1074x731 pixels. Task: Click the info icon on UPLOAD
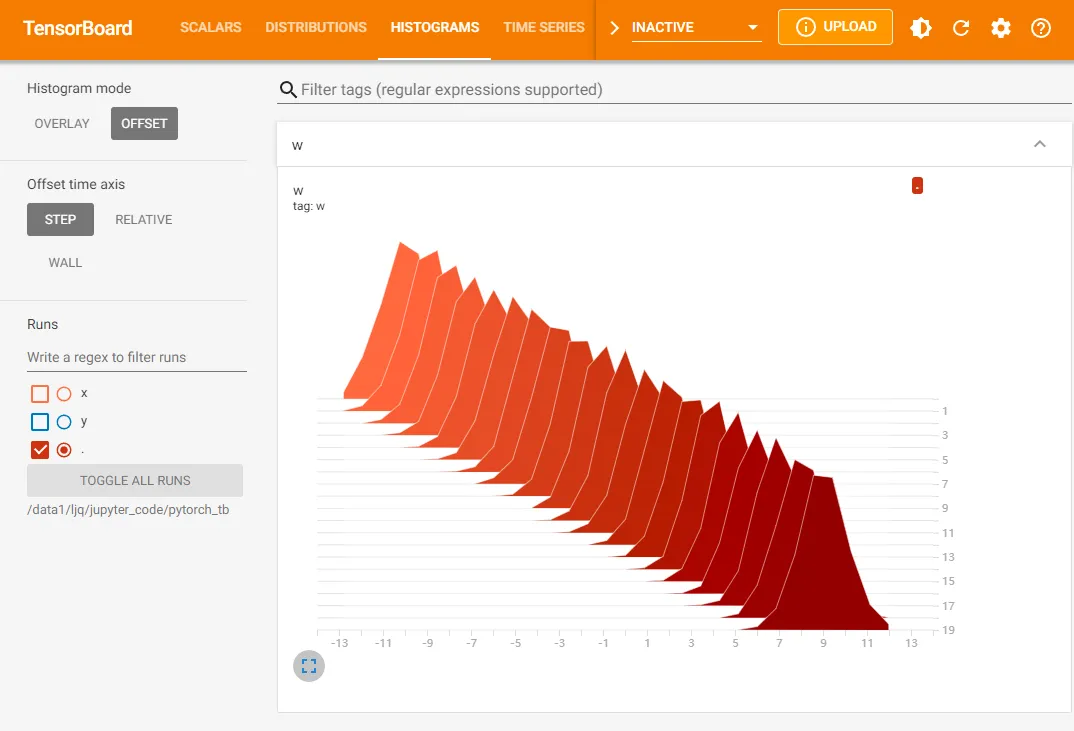tap(806, 27)
